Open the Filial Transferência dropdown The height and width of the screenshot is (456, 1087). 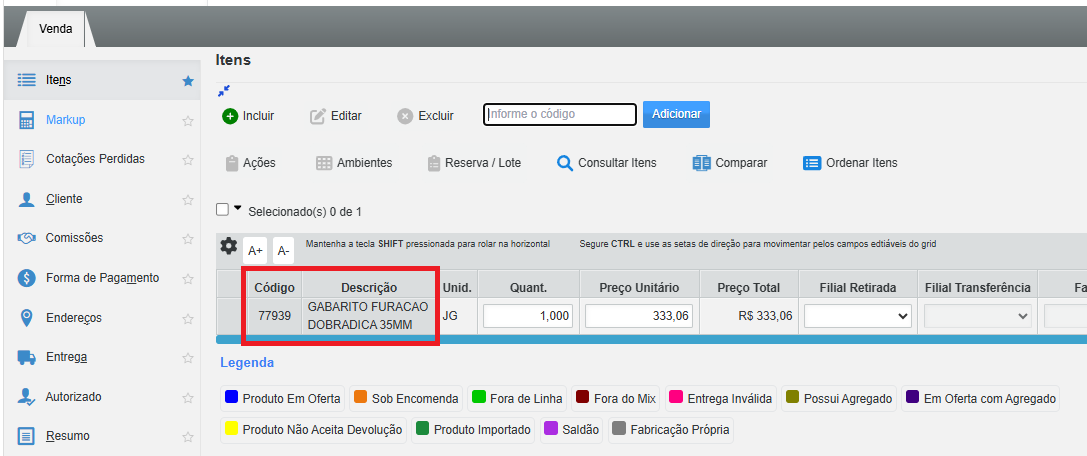[x=979, y=316]
